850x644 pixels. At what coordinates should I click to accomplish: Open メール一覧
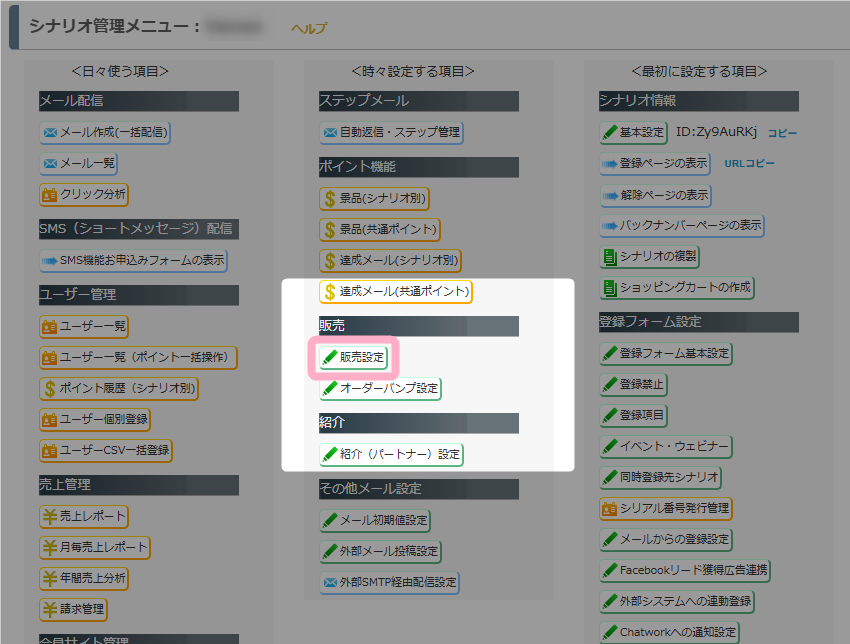click(x=79, y=163)
